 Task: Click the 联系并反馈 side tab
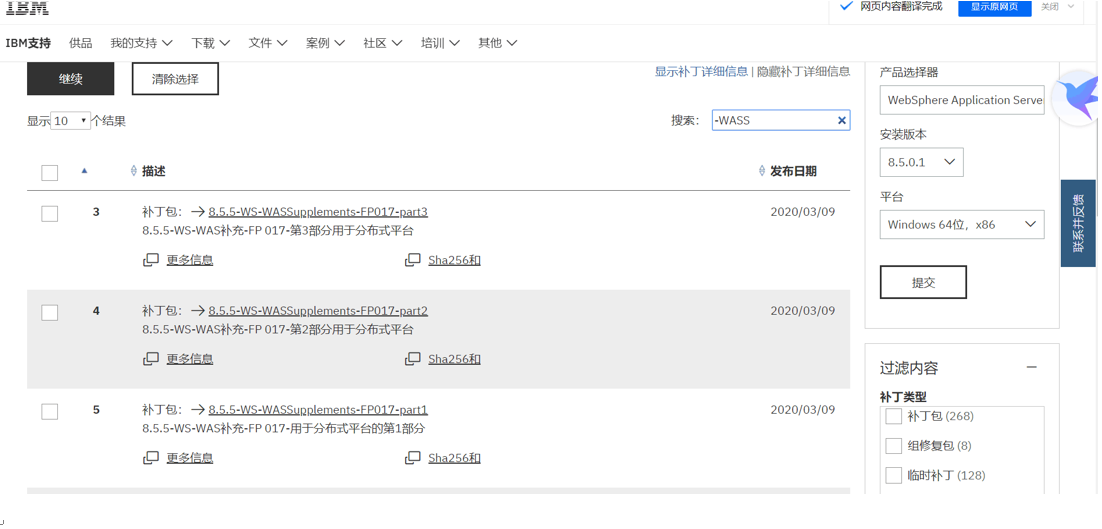pyautogui.click(x=1078, y=223)
